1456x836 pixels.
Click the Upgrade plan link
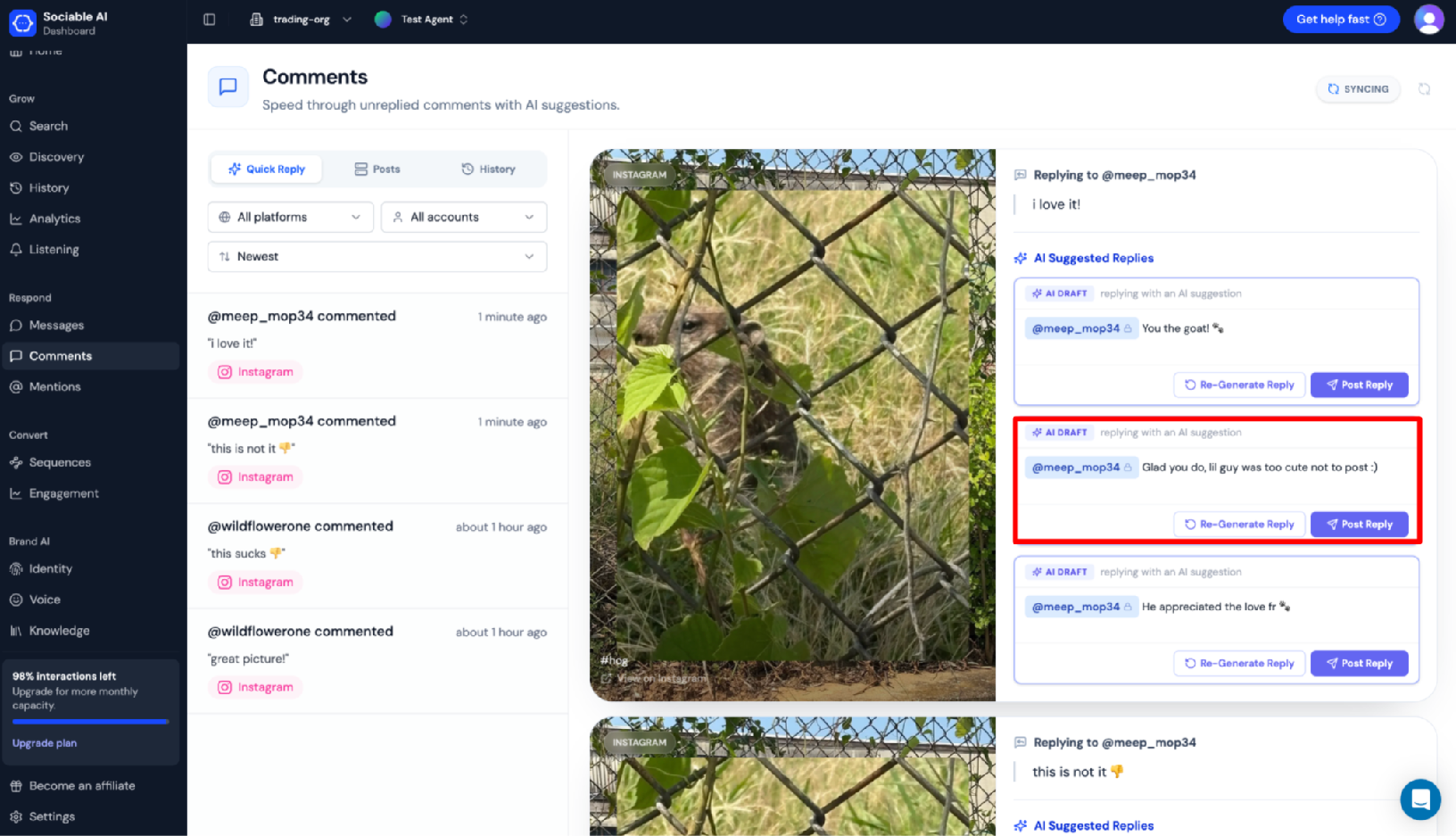coord(45,743)
